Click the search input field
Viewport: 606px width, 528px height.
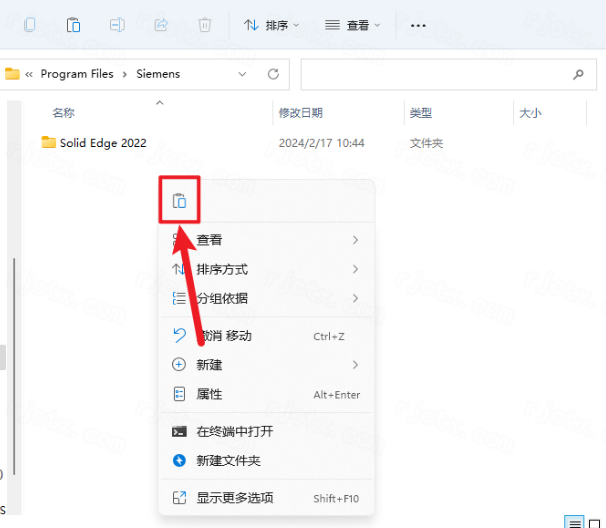coord(435,74)
